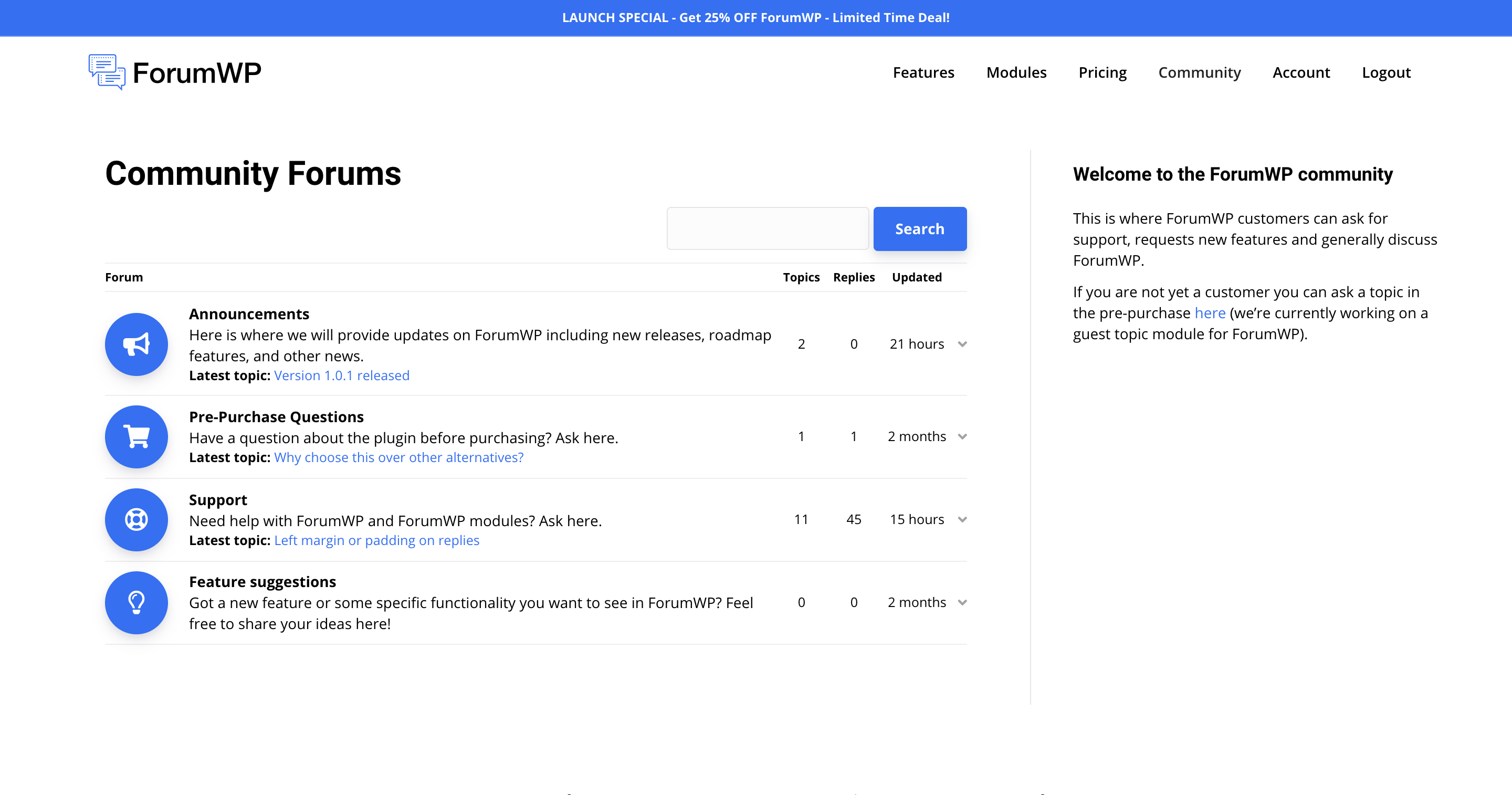
Task: Click the 'Left margin or padding on replies' topic
Action: (377, 540)
